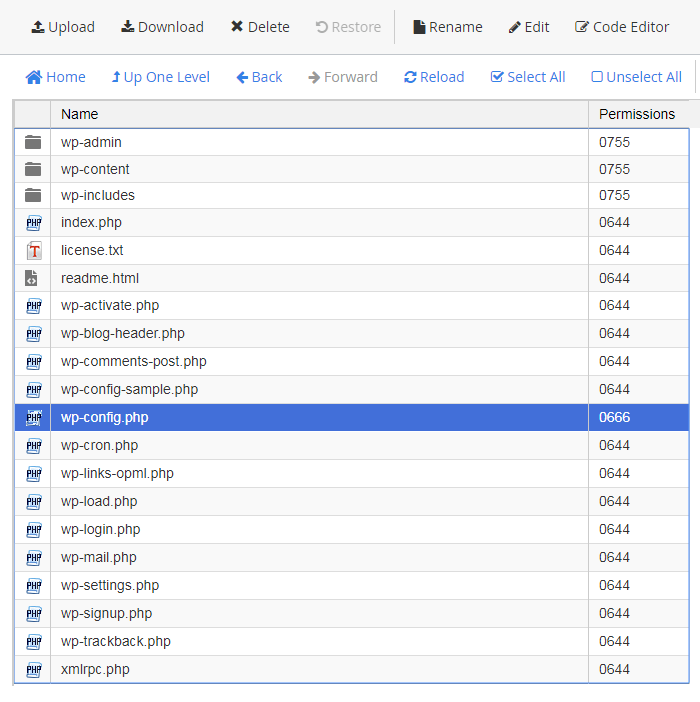Select the wp-activate.php file name
The image size is (700, 702).
(x=110, y=305)
